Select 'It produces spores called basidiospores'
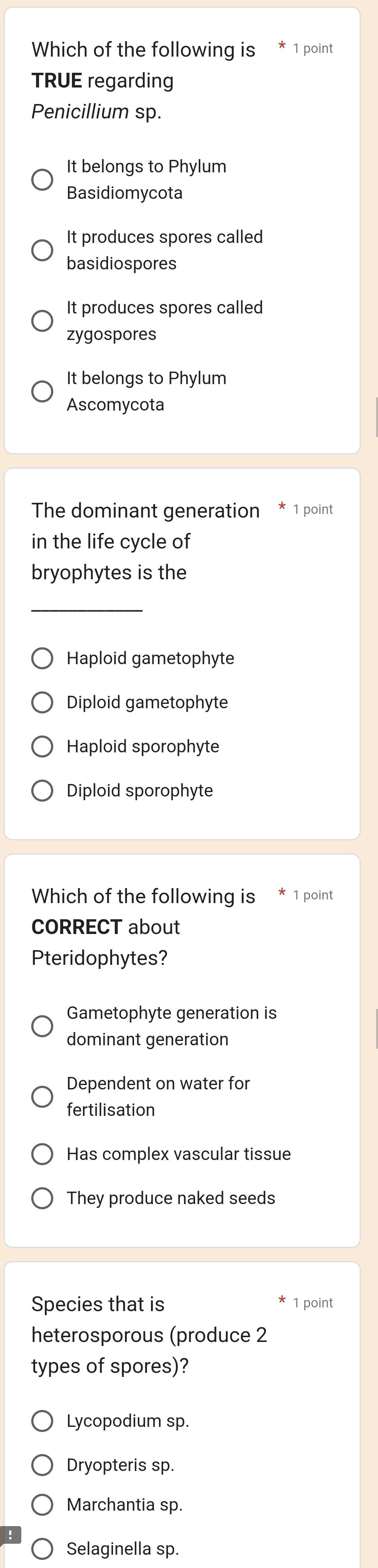Screen dimensions: 378x1568 point(42,250)
